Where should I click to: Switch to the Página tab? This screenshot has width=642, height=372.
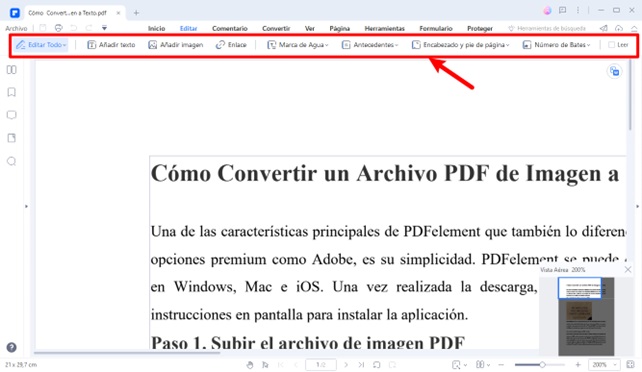(x=339, y=28)
